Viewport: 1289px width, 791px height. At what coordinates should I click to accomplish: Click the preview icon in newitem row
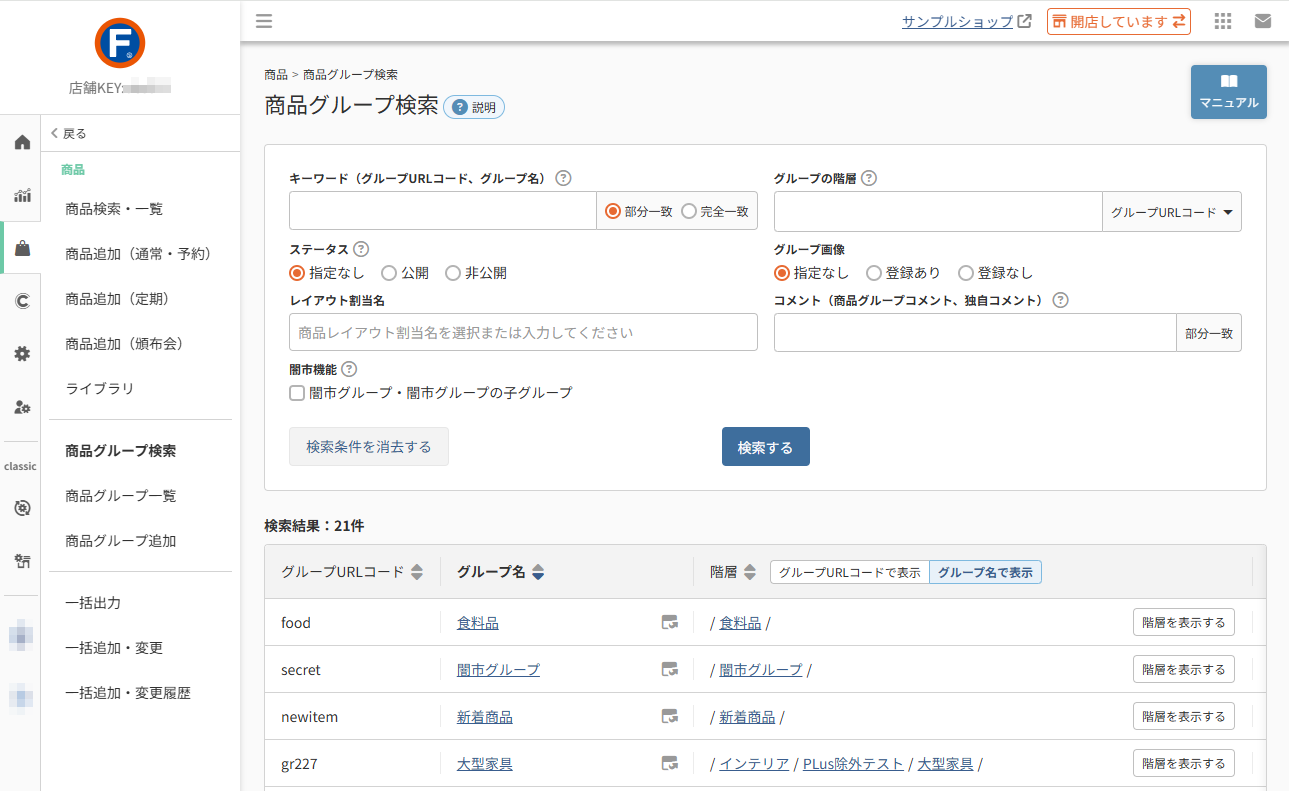[x=670, y=716]
